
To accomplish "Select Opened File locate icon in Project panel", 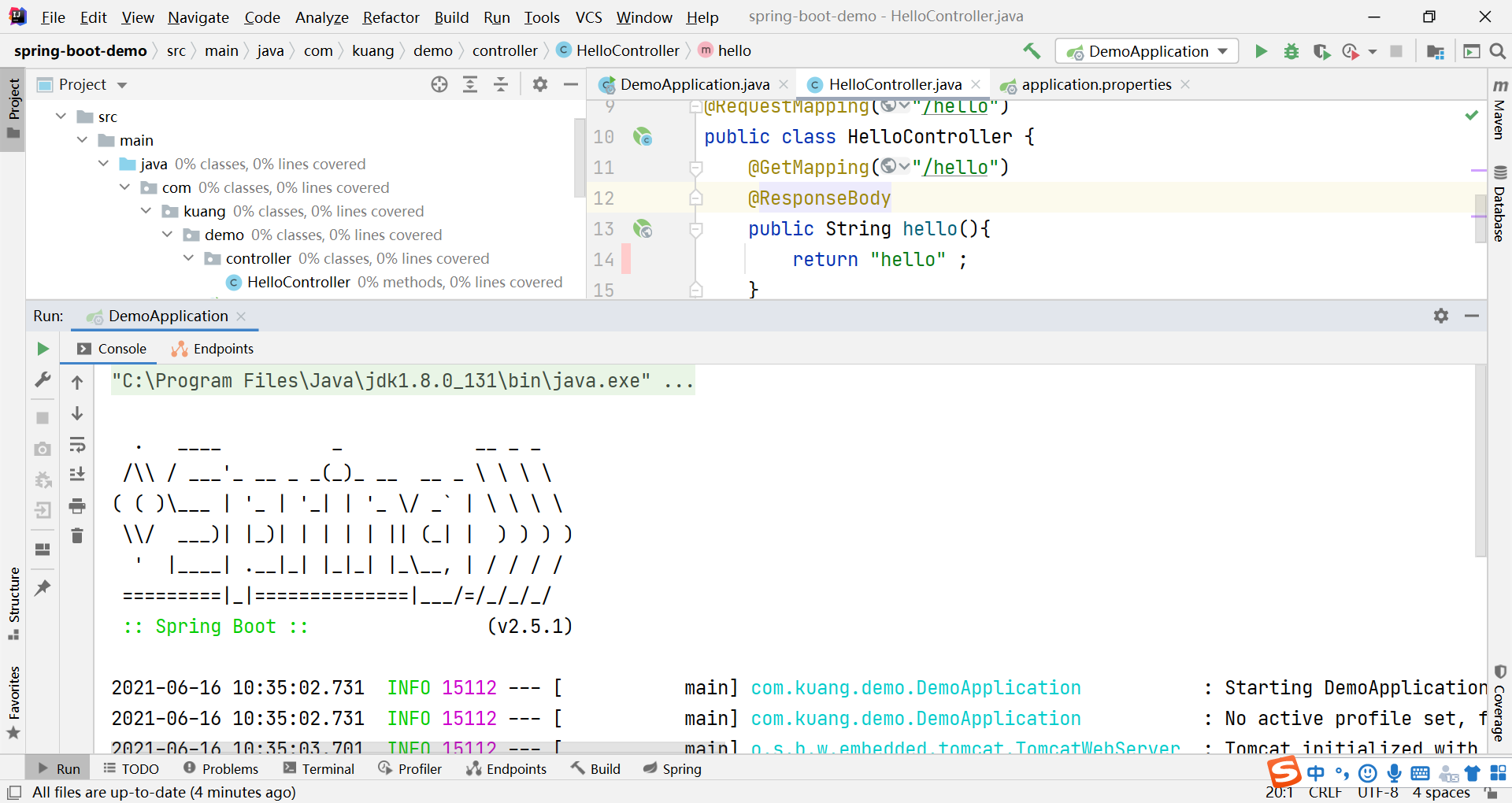I will coord(439,84).
